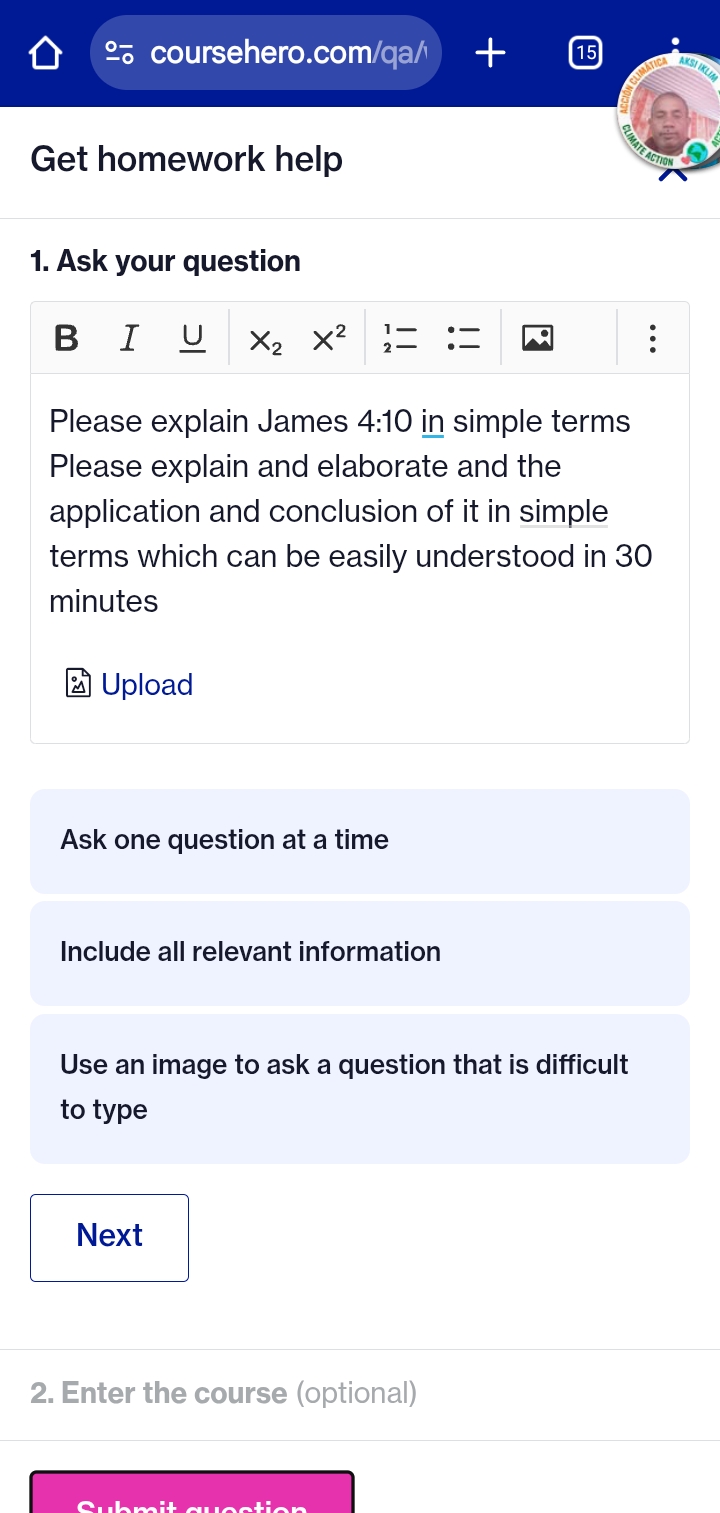The width and height of the screenshot is (720, 1513).
Task: Apply bold formatting to the question text
Action: click(x=65, y=338)
